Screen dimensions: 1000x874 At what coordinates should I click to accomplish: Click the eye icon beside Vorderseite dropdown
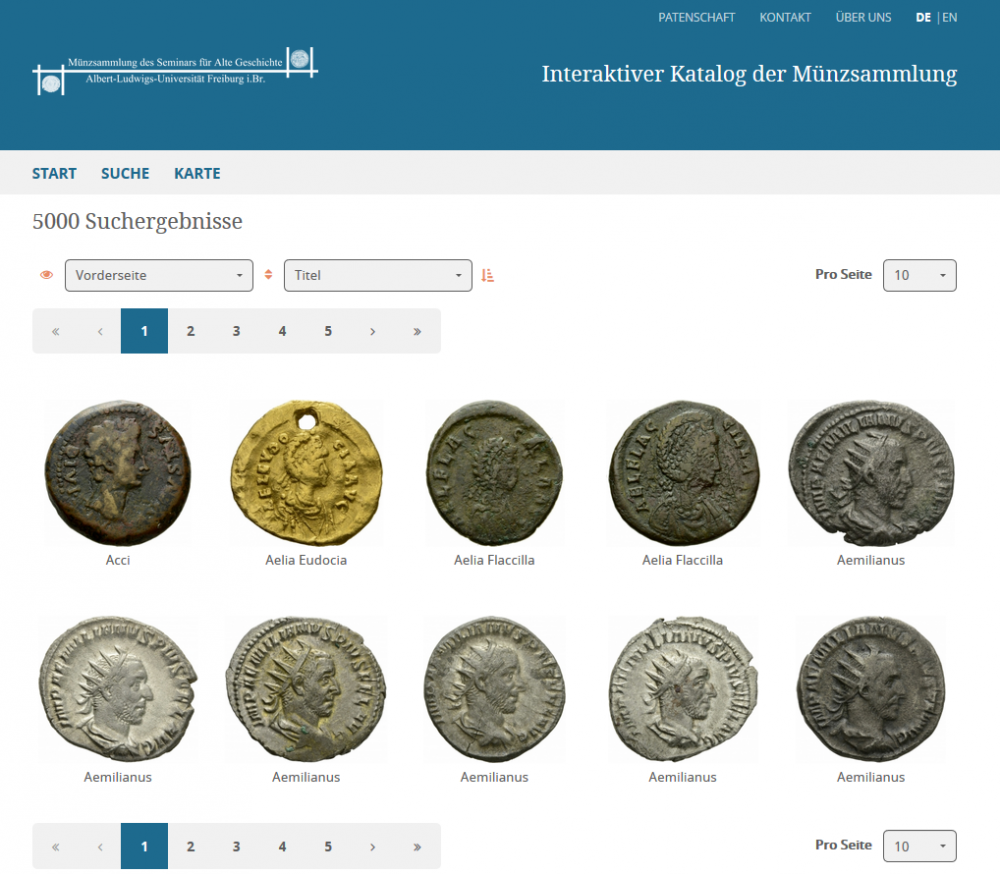coord(46,275)
